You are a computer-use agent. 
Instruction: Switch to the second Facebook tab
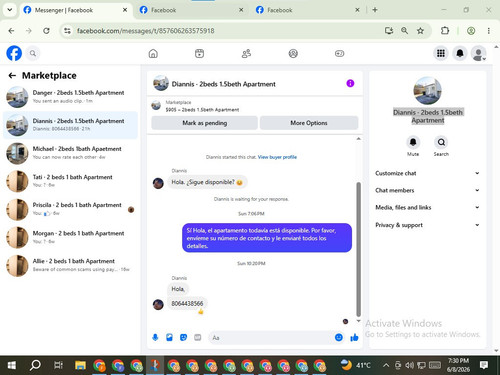click(191, 10)
